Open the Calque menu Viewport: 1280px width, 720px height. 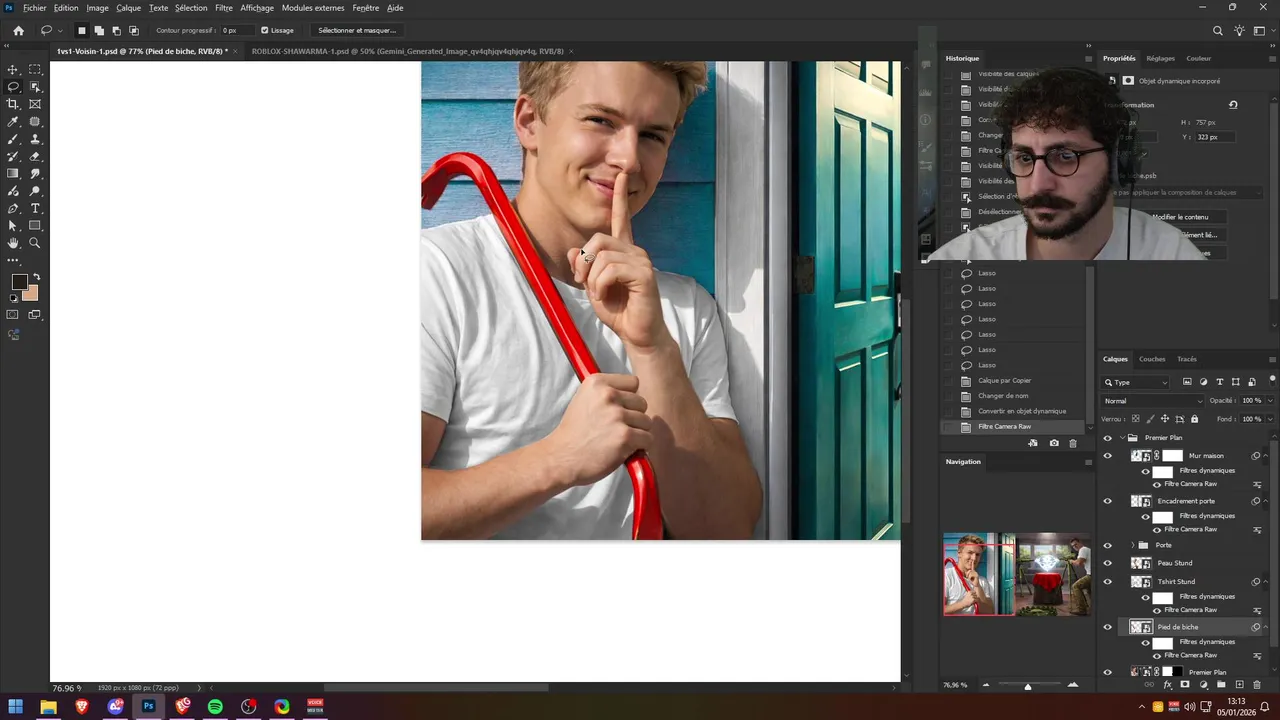(x=129, y=8)
